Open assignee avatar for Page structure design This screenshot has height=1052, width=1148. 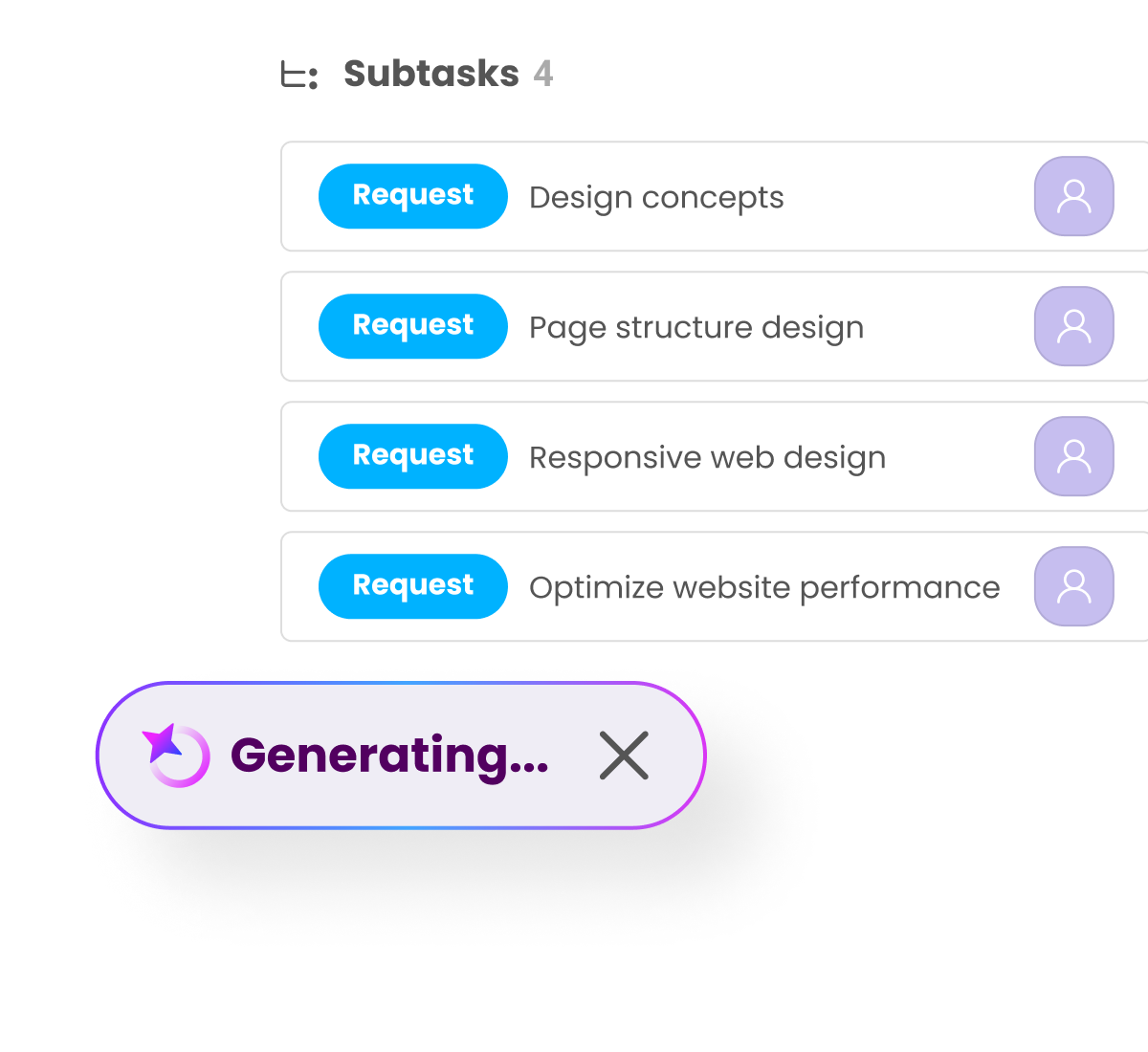click(x=1073, y=326)
